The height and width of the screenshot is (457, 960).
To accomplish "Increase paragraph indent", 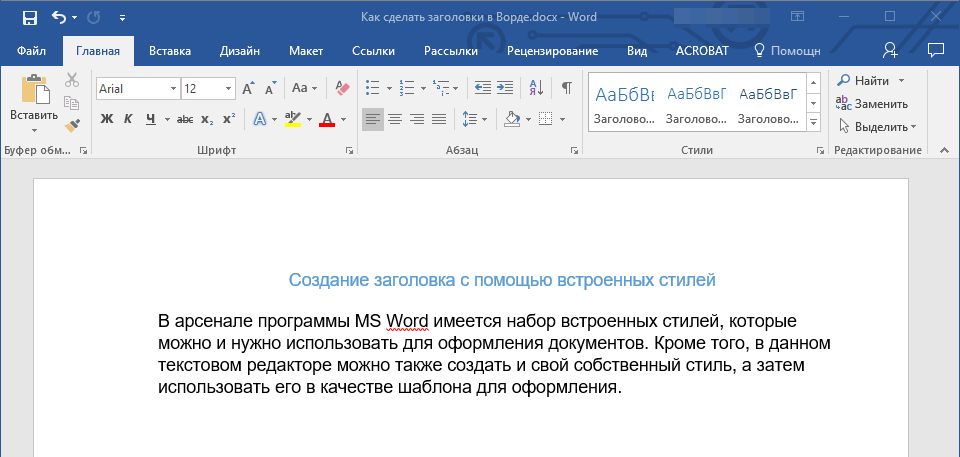I will [x=505, y=88].
